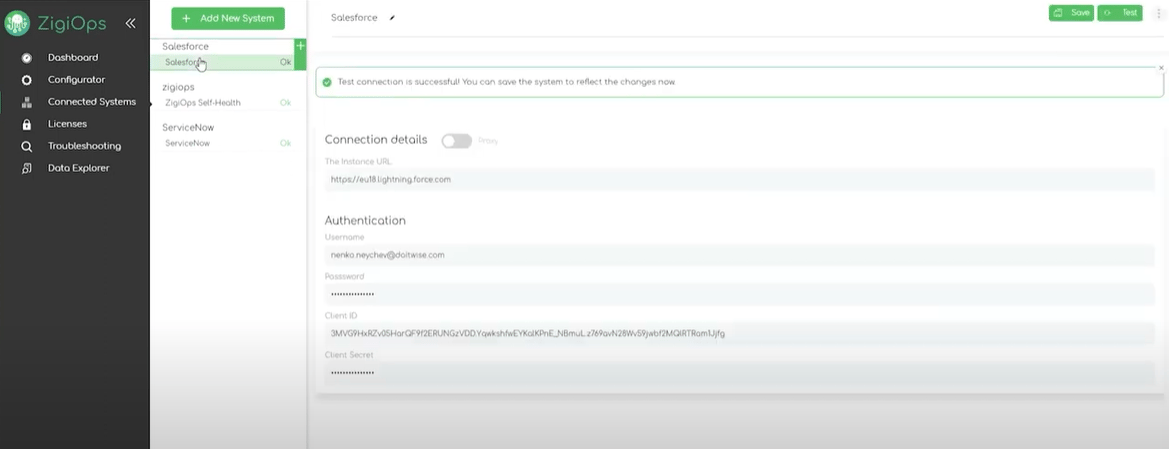The image size is (1169, 449).
Task: Click the Client ID input field
Action: coord(740,333)
